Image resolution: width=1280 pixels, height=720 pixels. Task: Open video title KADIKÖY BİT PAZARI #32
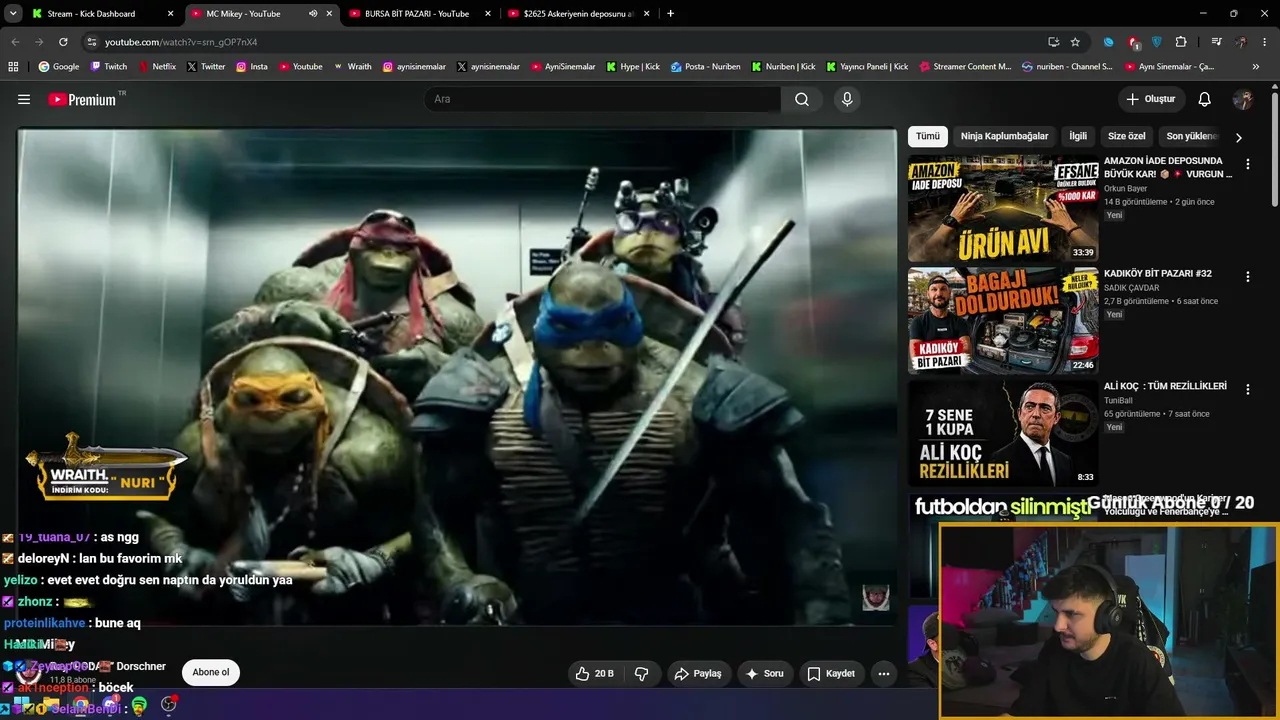pyautogui.click(x=1157, y=273)
